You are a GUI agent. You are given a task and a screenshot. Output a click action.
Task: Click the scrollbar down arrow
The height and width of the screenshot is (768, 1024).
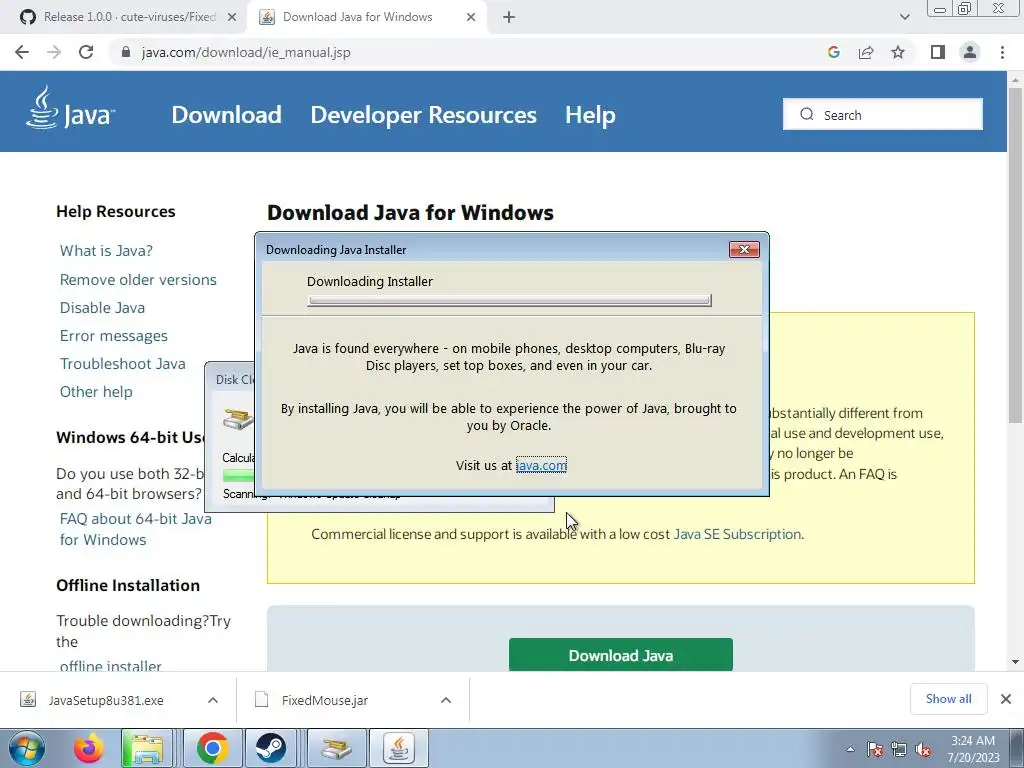(1015, 662)
